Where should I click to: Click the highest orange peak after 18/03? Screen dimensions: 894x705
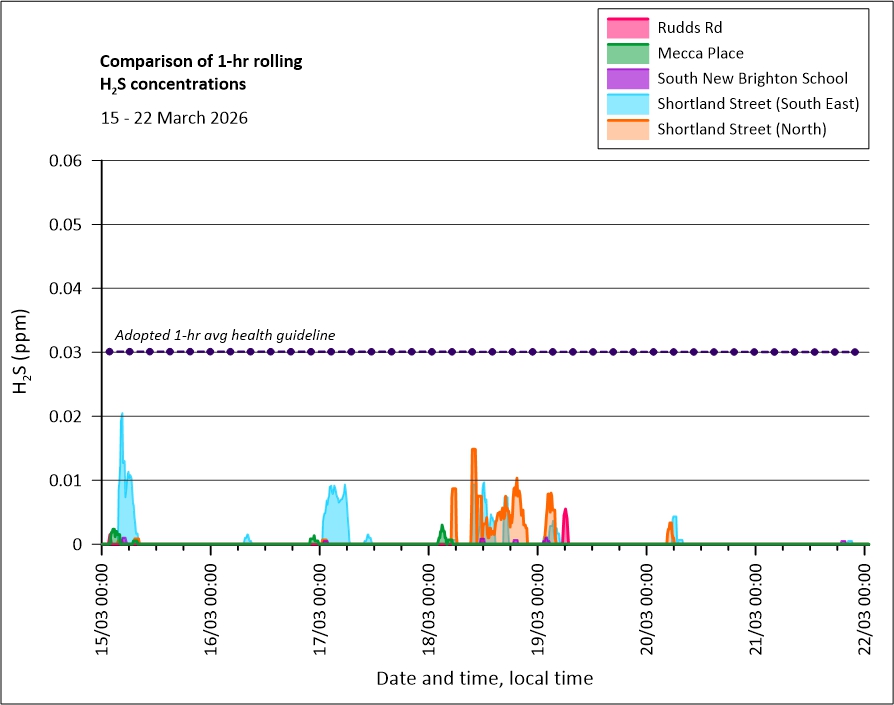coord(473,451)
